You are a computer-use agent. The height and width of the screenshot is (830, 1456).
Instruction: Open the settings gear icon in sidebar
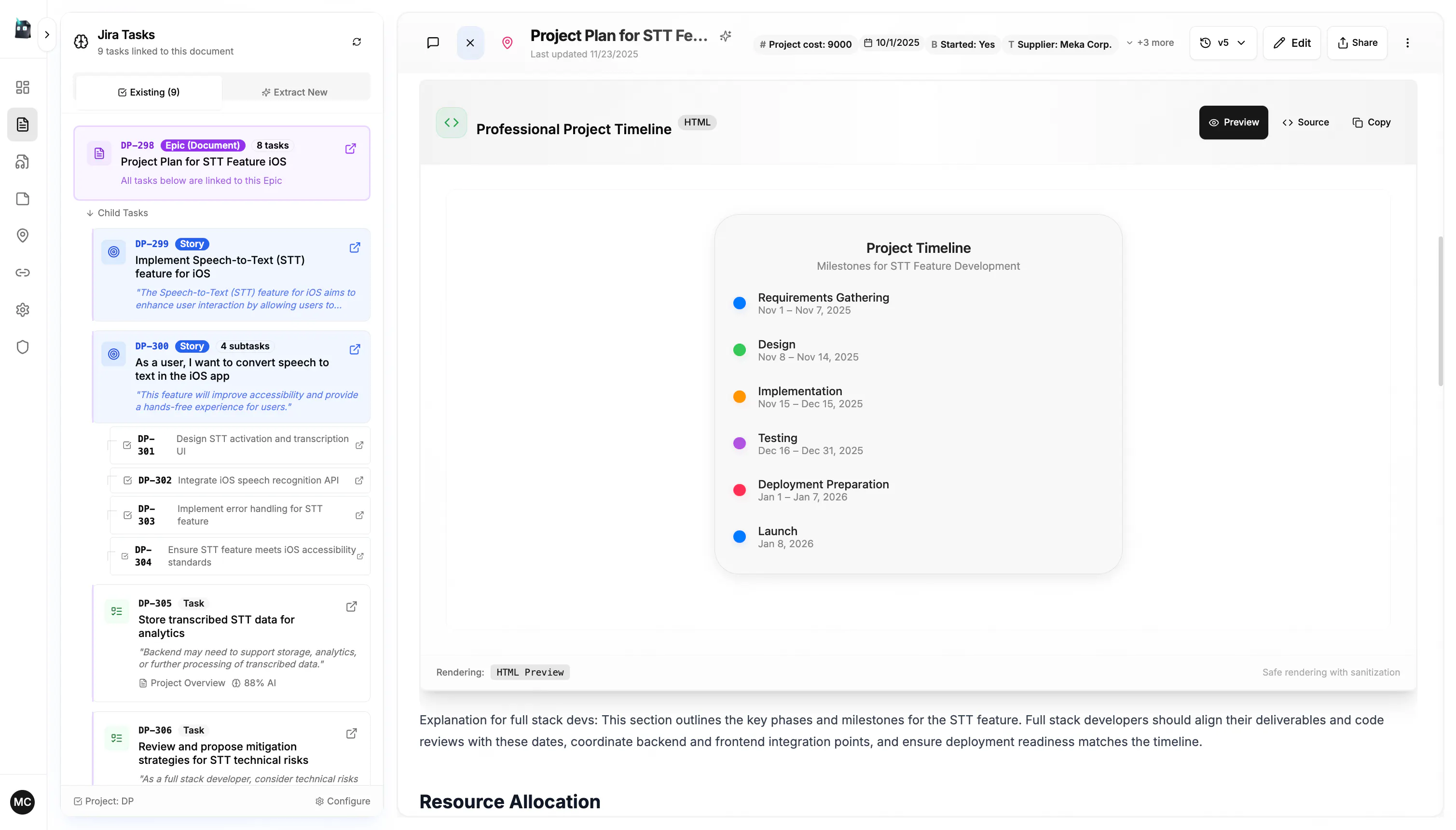point(22,309)
